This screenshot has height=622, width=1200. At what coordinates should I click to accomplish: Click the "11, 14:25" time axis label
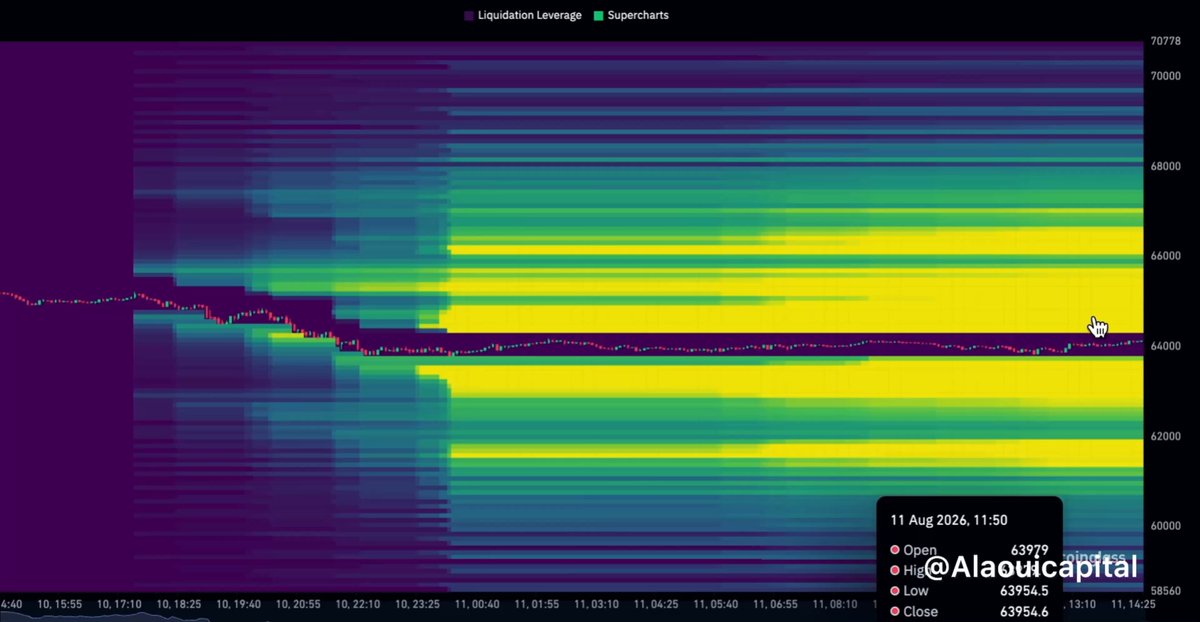coord(1135,604)
